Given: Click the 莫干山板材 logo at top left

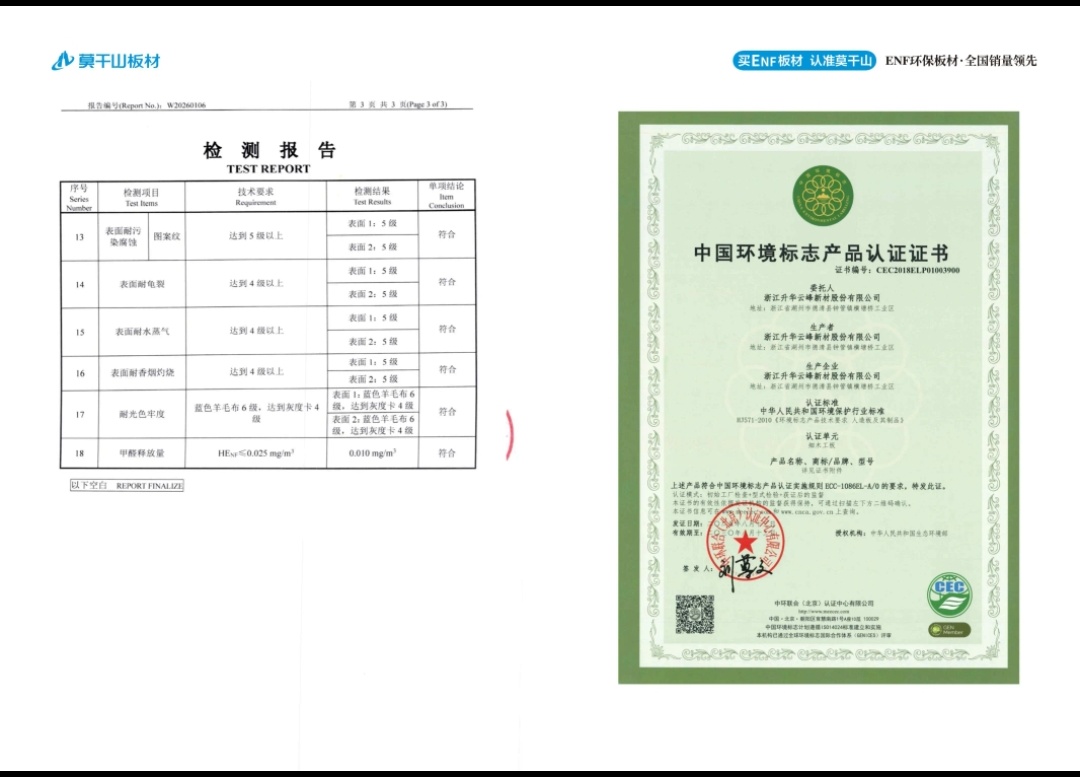Looking at the screenshot, I should 106,61.
